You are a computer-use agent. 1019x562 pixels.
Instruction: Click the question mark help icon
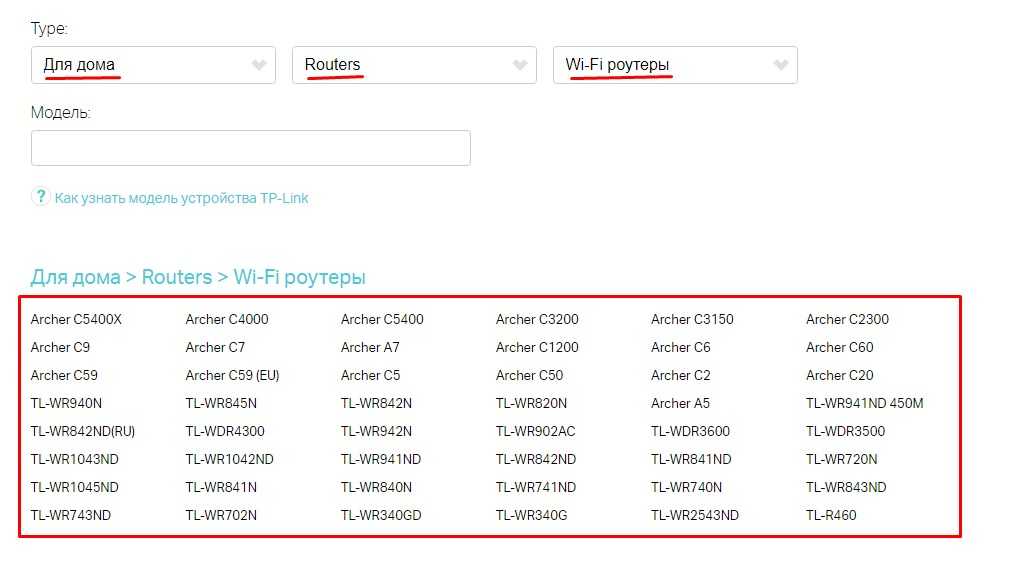tap(40, 196)
